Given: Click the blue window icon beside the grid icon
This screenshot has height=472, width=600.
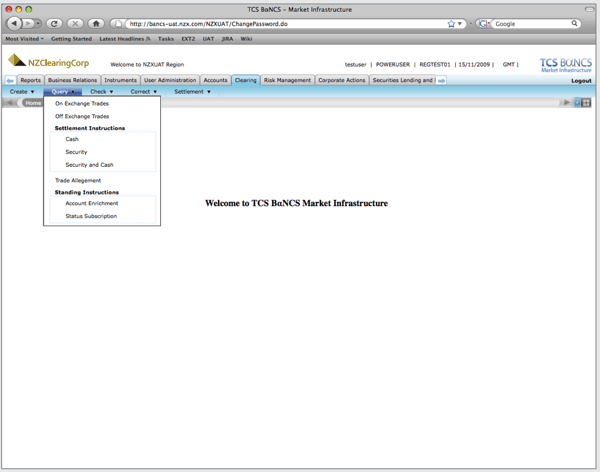Looking at the screenshot, I should click(577, 102).
